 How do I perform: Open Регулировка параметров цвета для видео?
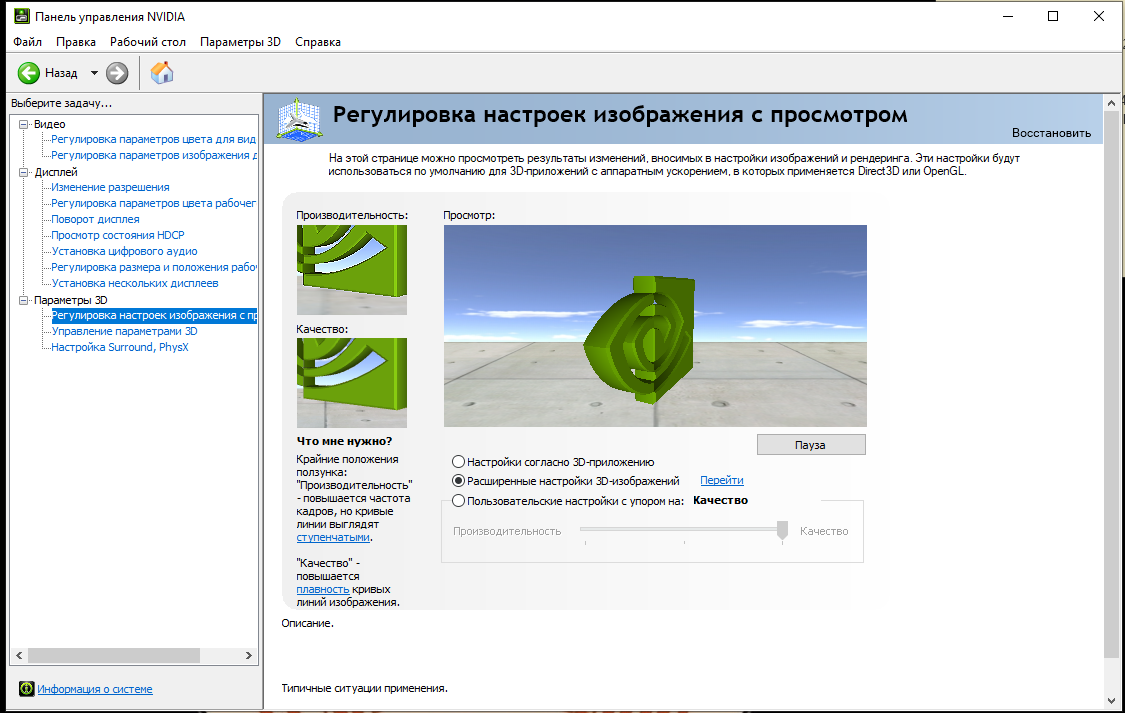[154, 139]
